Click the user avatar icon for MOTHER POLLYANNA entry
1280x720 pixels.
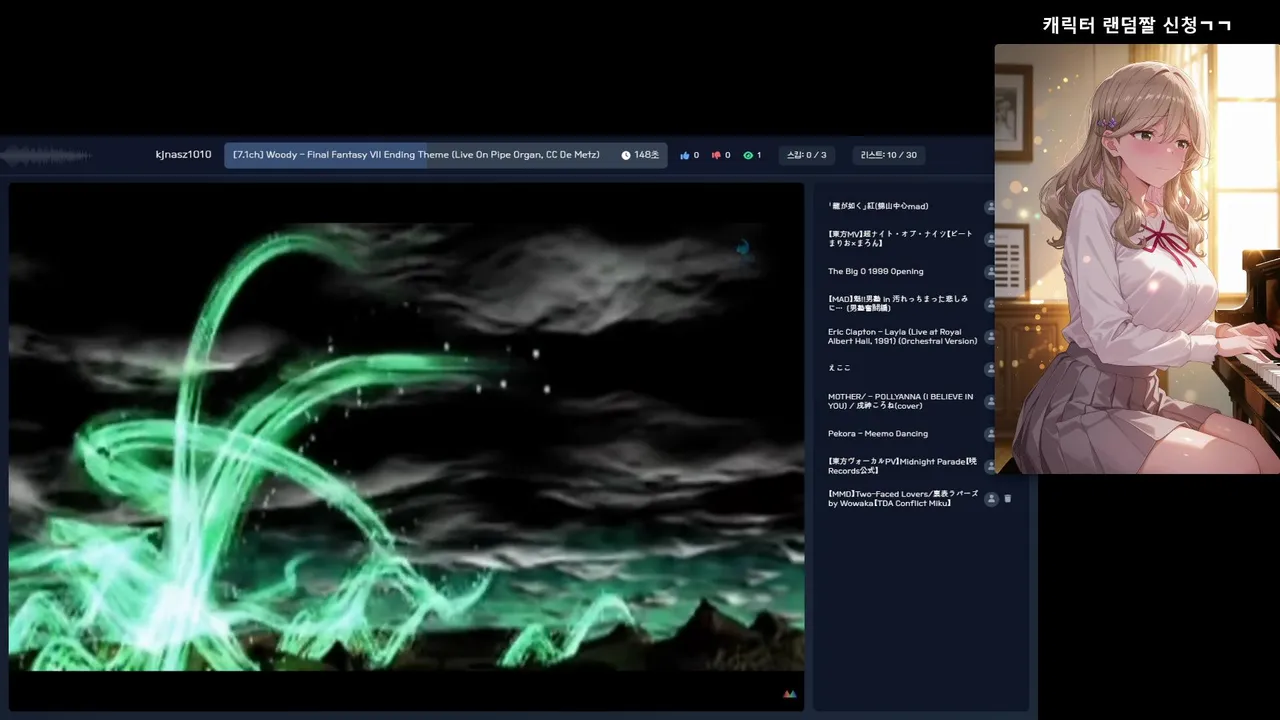coord(990,402)
